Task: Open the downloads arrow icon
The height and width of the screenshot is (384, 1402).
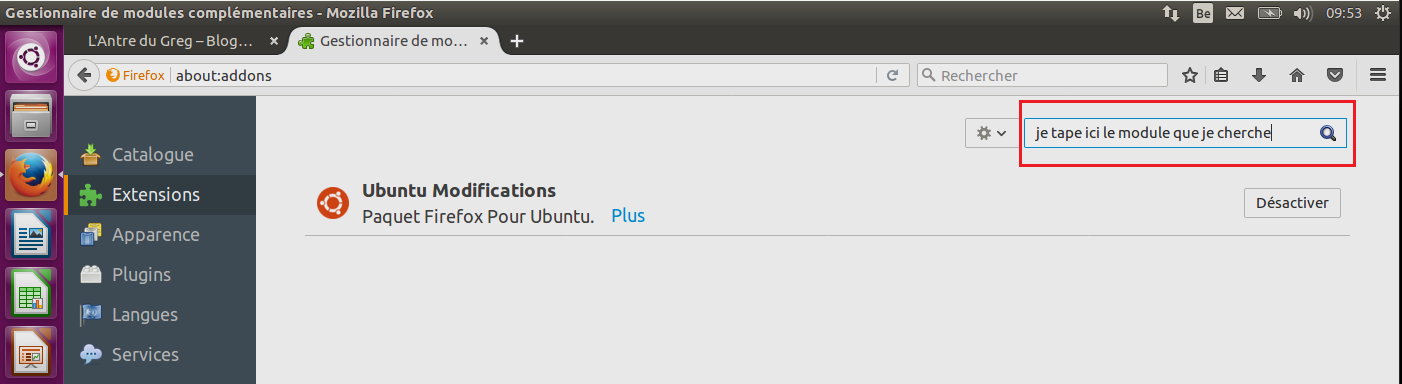Action: [1259, 75]
